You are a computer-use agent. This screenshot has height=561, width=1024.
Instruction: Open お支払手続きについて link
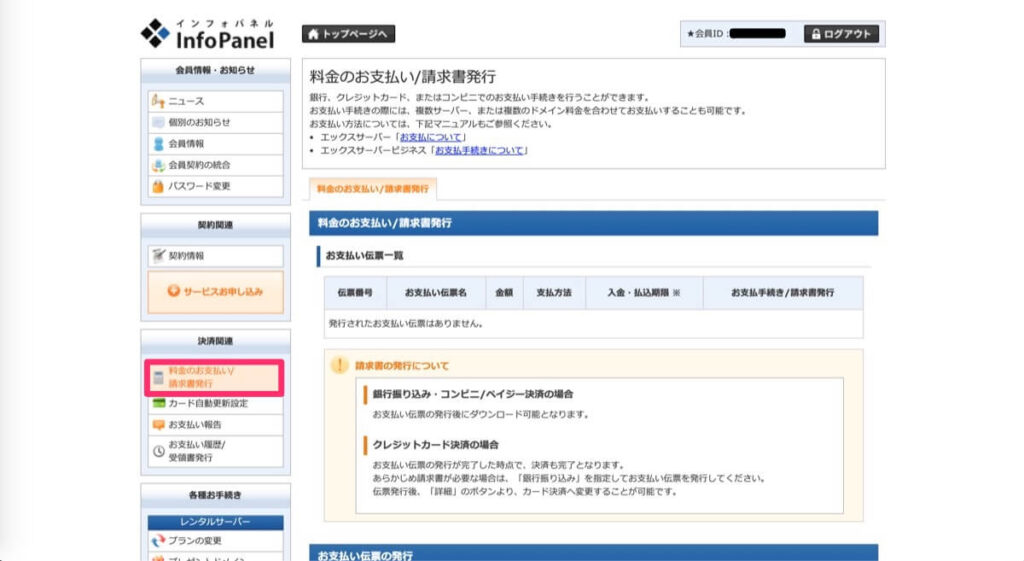pyautogui.click(x=480, y=151)
